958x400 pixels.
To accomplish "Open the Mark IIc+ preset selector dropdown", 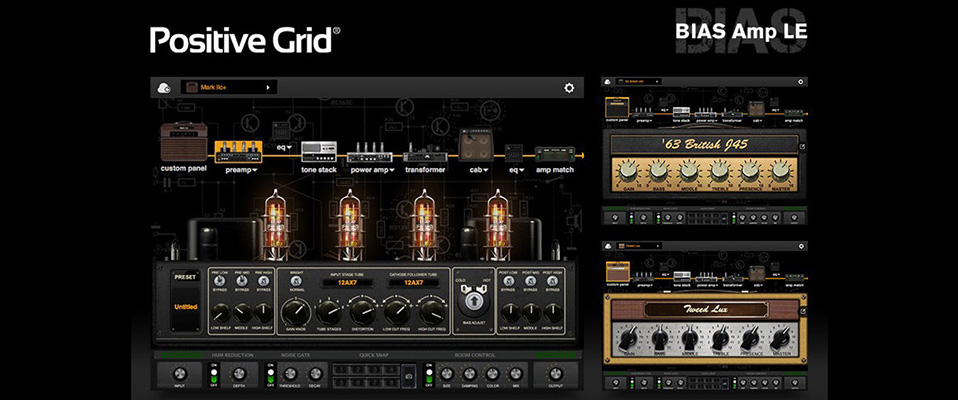I will pos(229,87).
